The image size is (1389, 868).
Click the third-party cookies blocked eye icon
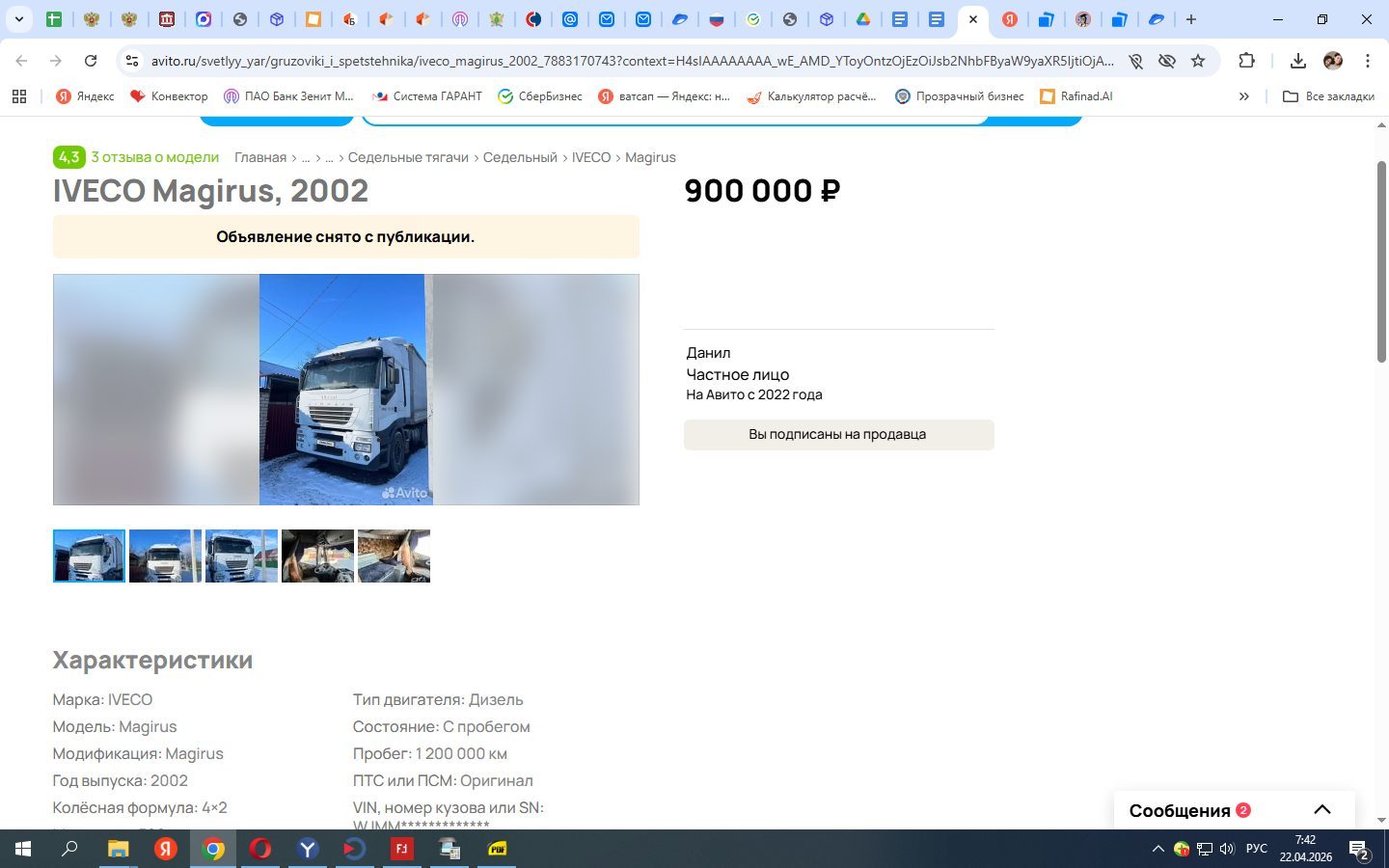click(x=1167, y=61)
